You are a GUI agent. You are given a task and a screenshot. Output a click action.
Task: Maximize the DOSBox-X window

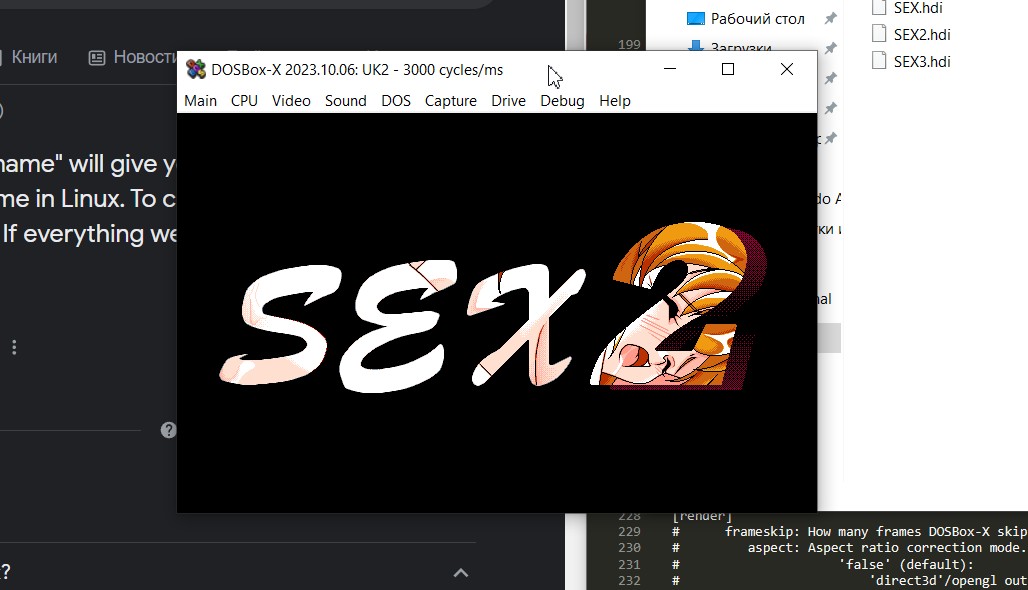[728, 69]
